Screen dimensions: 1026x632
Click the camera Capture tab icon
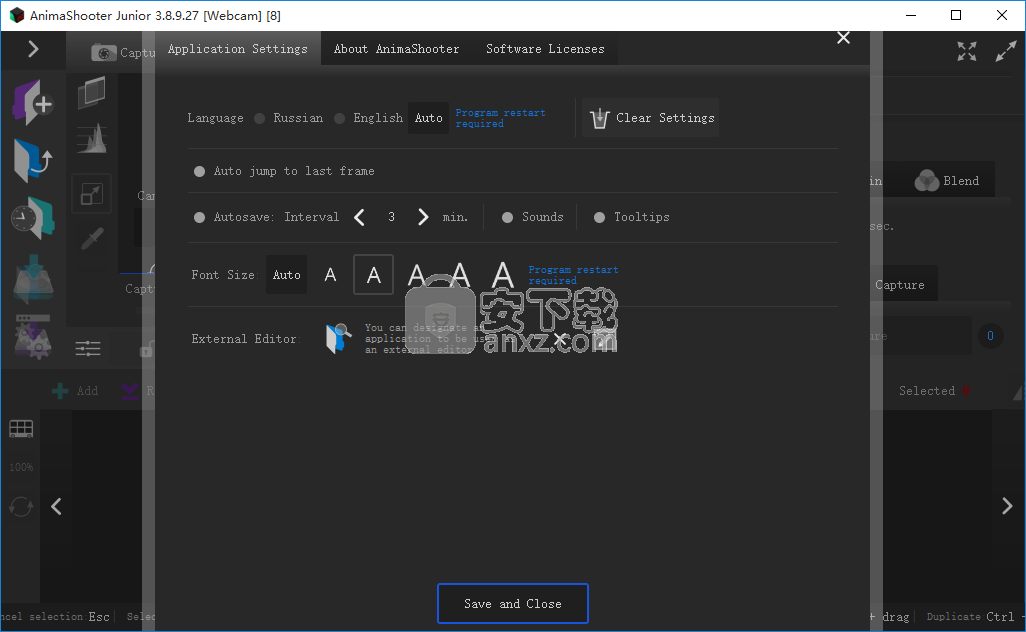[x=103, y=52]
